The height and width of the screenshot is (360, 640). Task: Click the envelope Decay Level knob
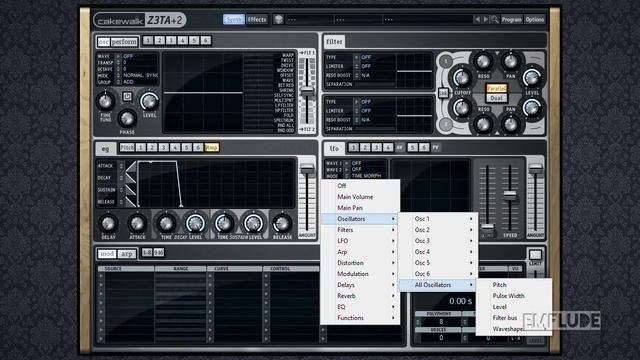coord(195,223)
